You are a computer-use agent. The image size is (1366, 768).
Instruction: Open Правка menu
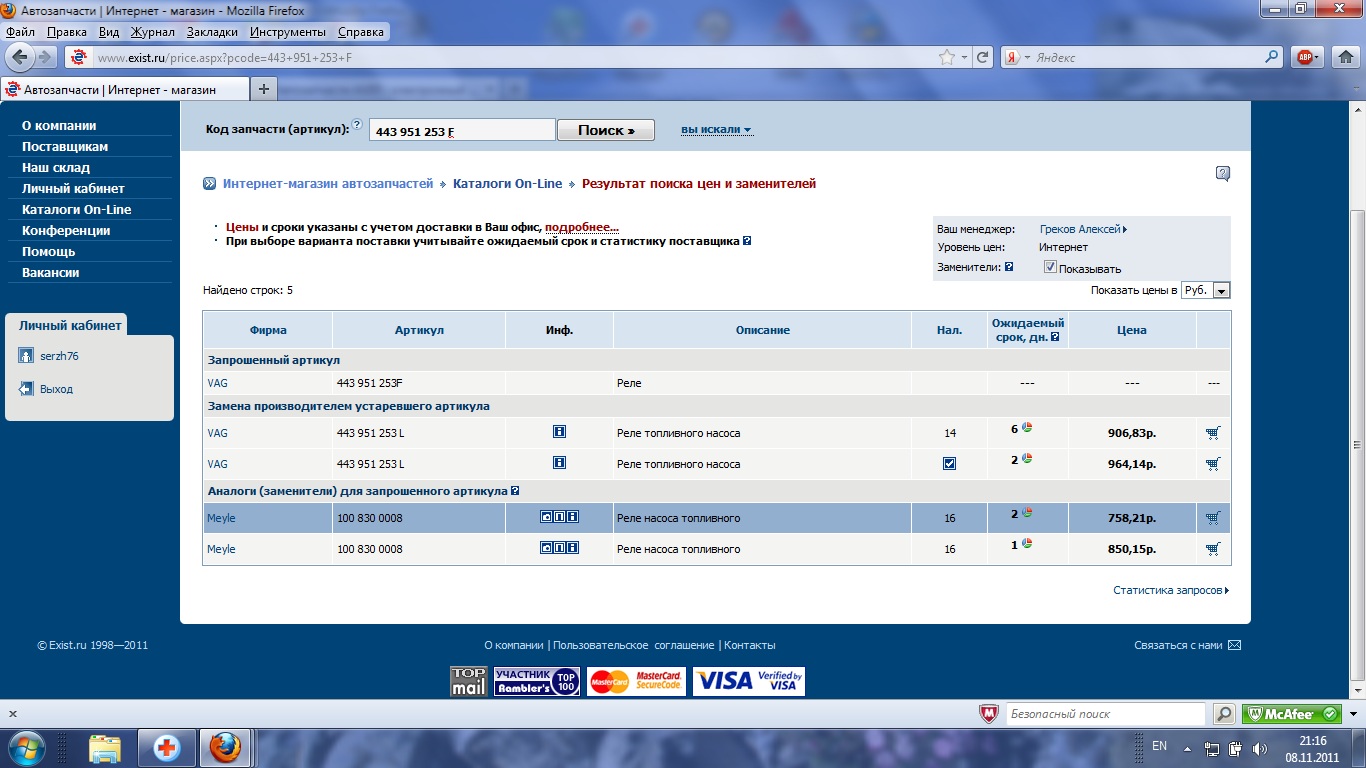pyautogui.click(x=67, y=32)
